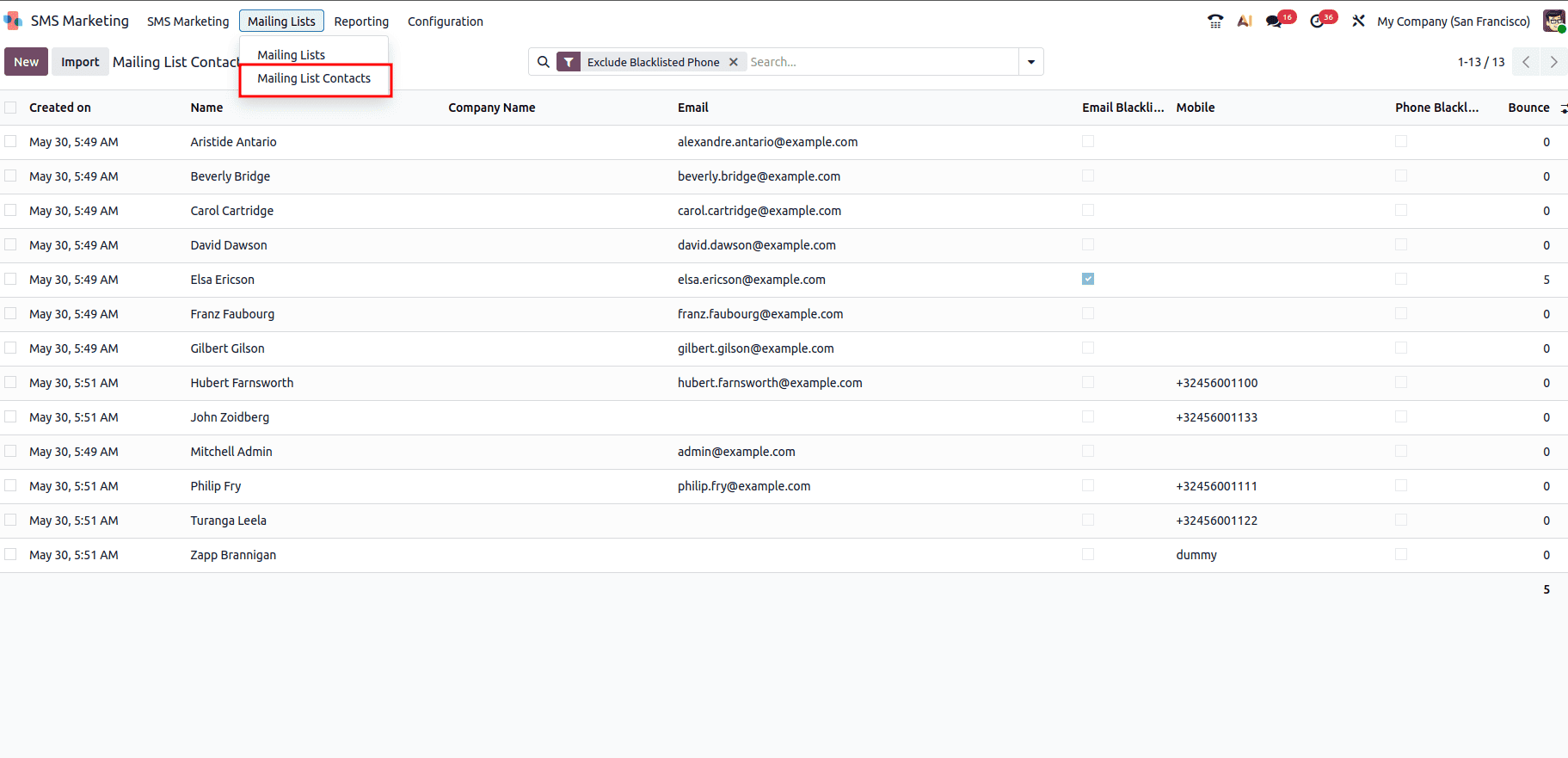Open the David Dawson record
This screenshot has width=1568, height=758.
click(x=229, y=245)
